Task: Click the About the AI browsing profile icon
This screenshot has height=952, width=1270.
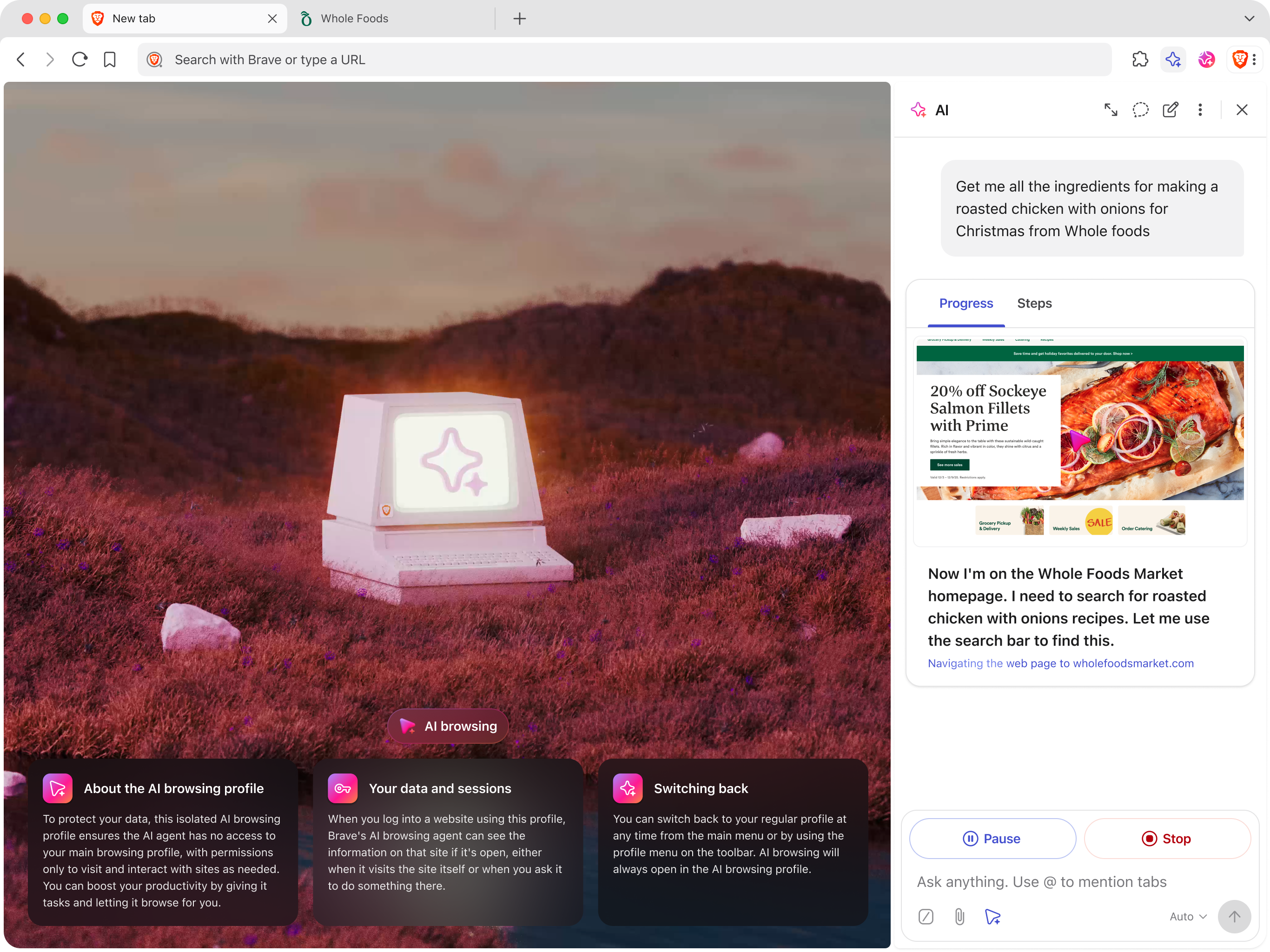Action: [58, 788]
